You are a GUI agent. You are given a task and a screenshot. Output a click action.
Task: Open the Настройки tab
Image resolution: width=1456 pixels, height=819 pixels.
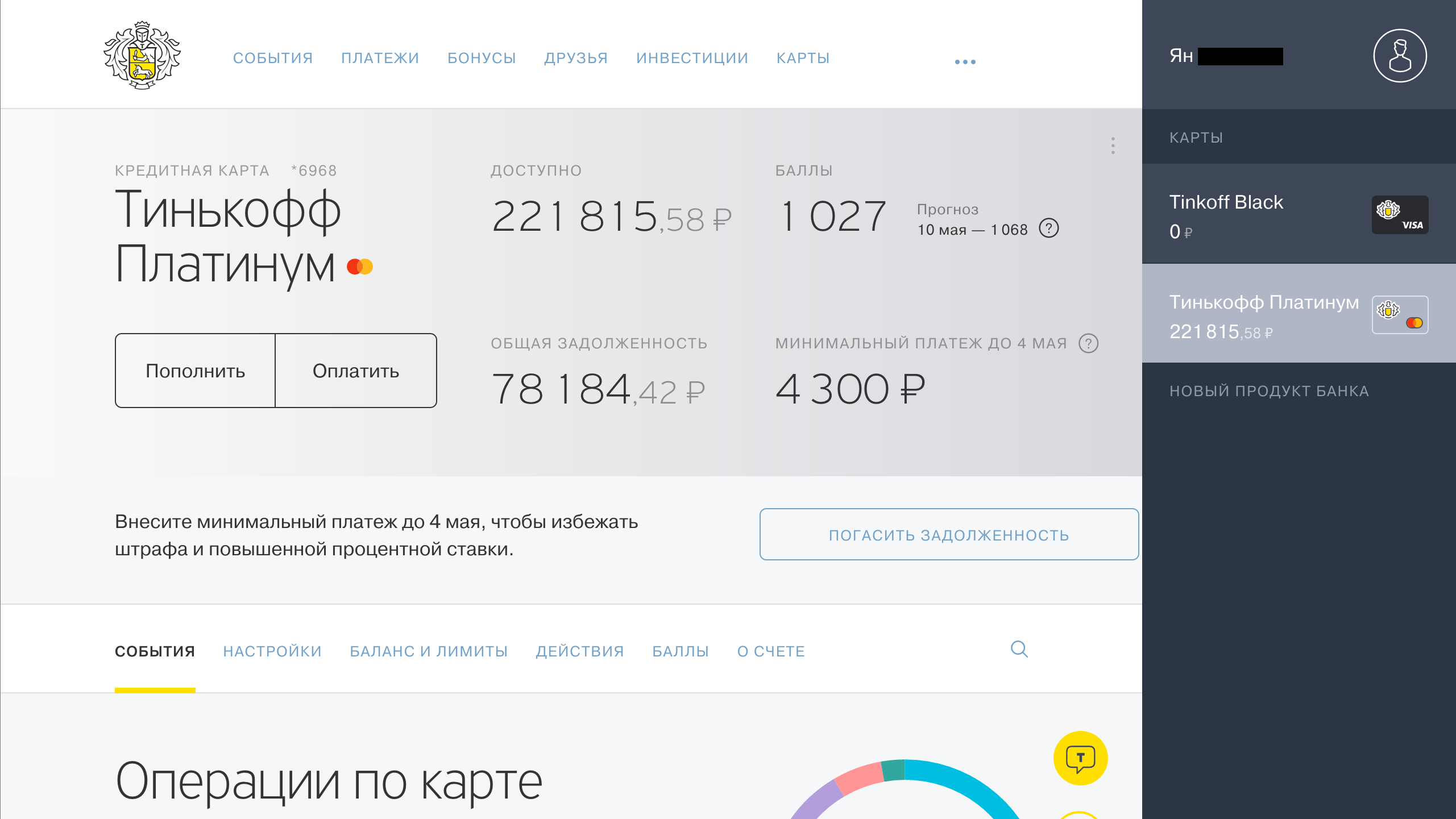[x=272, y=651]
